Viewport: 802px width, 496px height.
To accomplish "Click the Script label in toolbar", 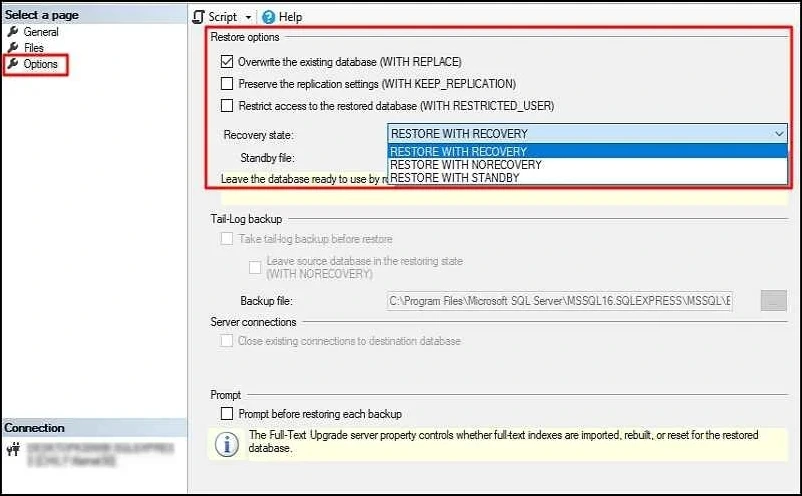I will [x=222, y=17].
